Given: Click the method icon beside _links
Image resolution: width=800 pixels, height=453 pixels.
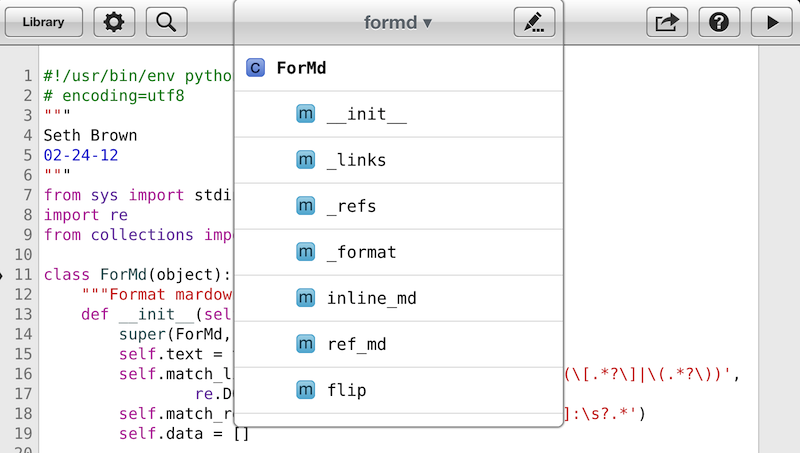Looking at the screenshot, I should (306, 160).
